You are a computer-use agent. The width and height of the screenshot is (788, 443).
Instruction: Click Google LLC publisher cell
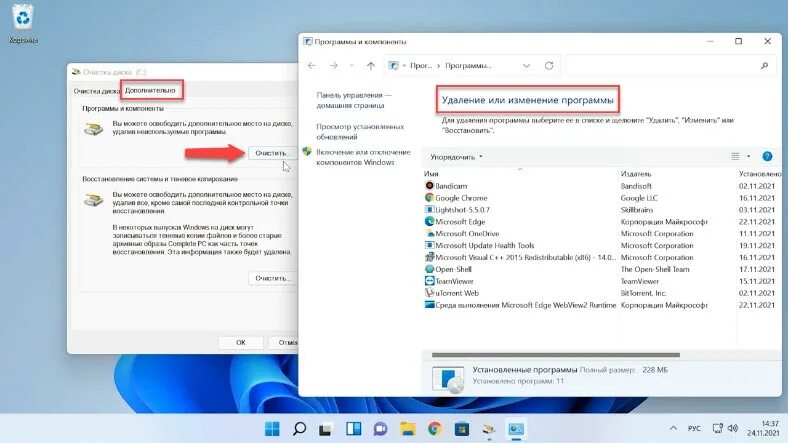639,198
